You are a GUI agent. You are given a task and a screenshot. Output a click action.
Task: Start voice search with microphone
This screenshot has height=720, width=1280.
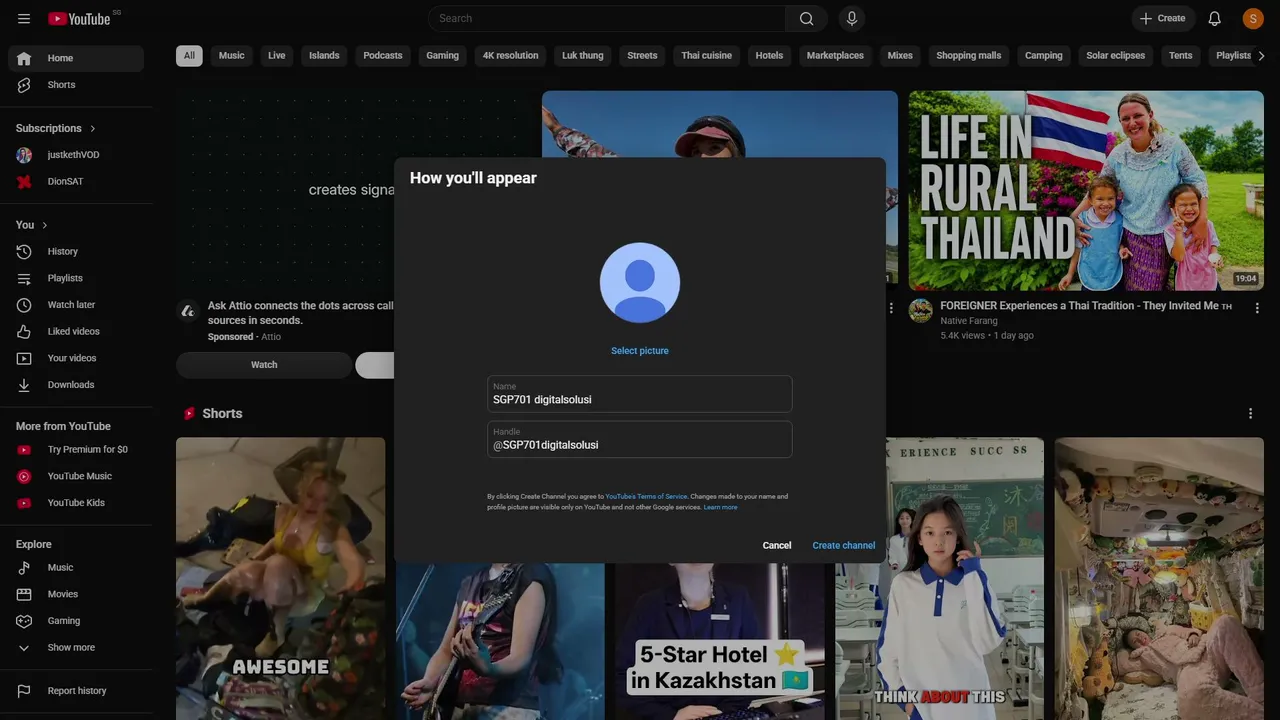852,18
